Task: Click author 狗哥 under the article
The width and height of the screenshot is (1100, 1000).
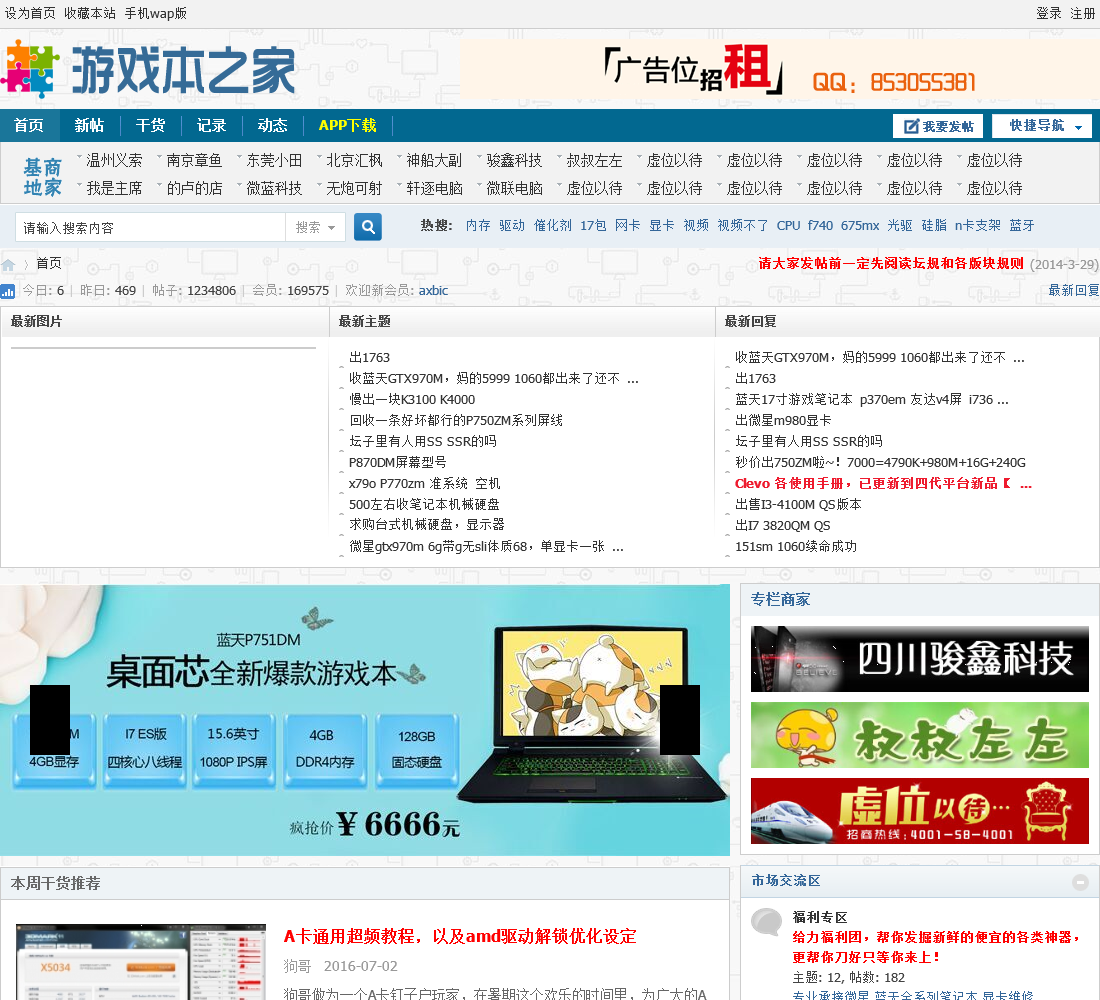Action: tap(297, 966)
